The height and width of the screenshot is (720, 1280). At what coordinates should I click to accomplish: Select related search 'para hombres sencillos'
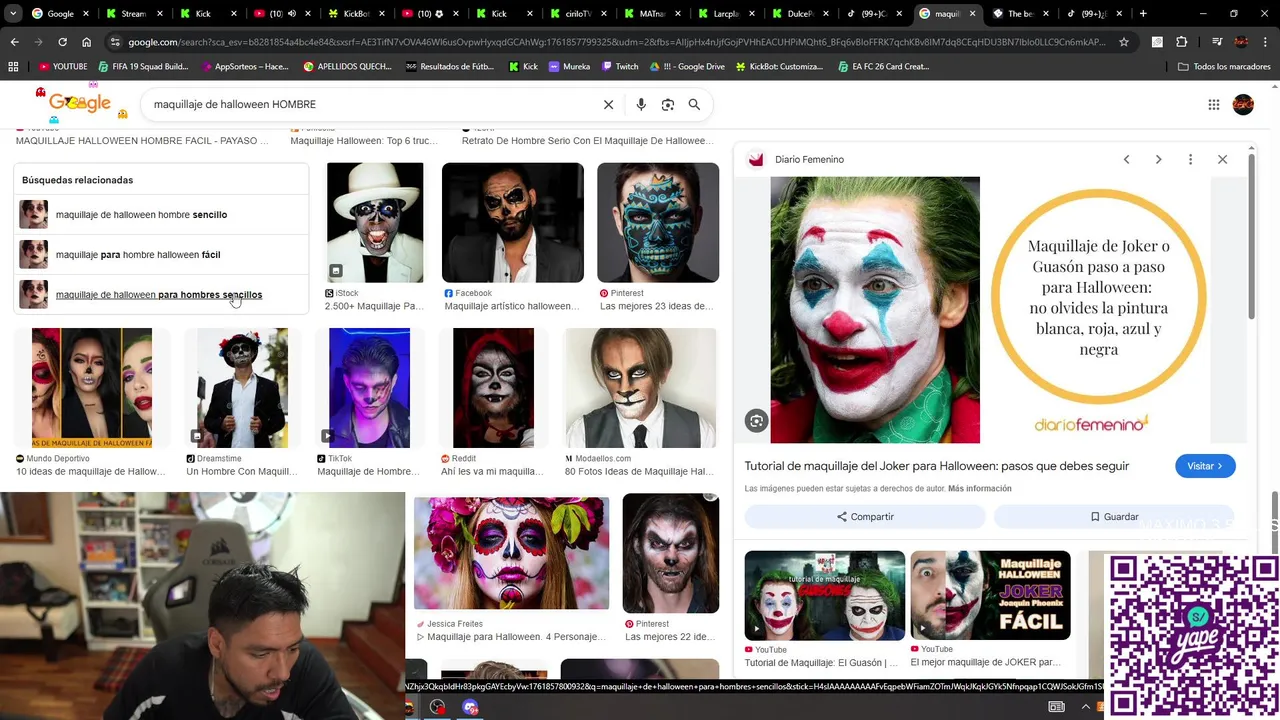click(161, 294)
